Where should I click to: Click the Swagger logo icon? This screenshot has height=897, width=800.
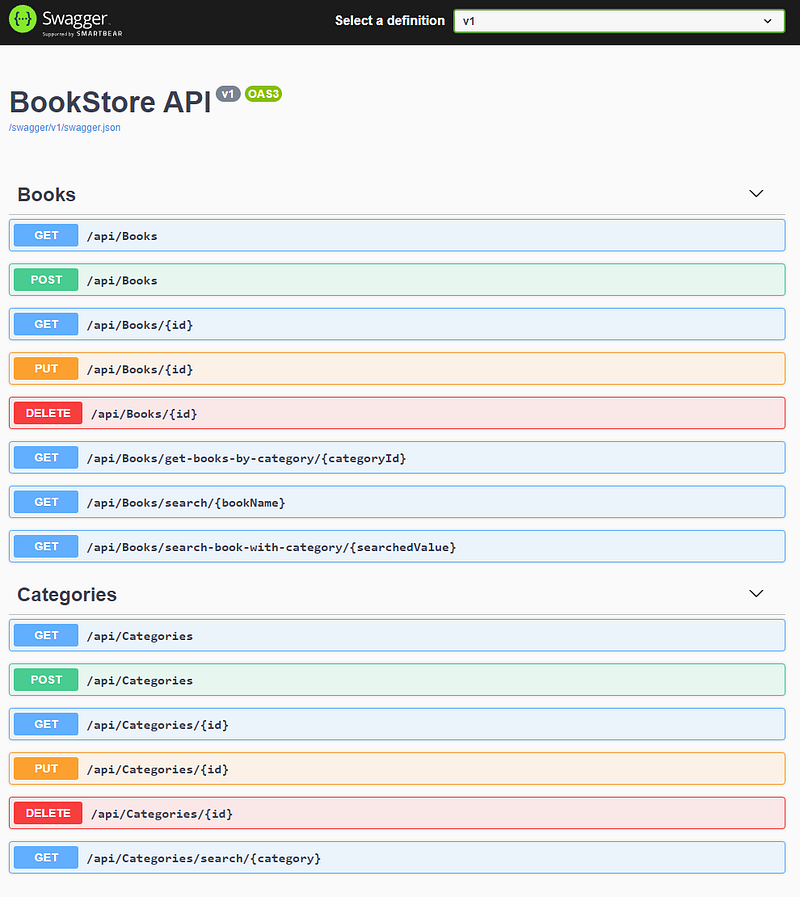[22, 20]
